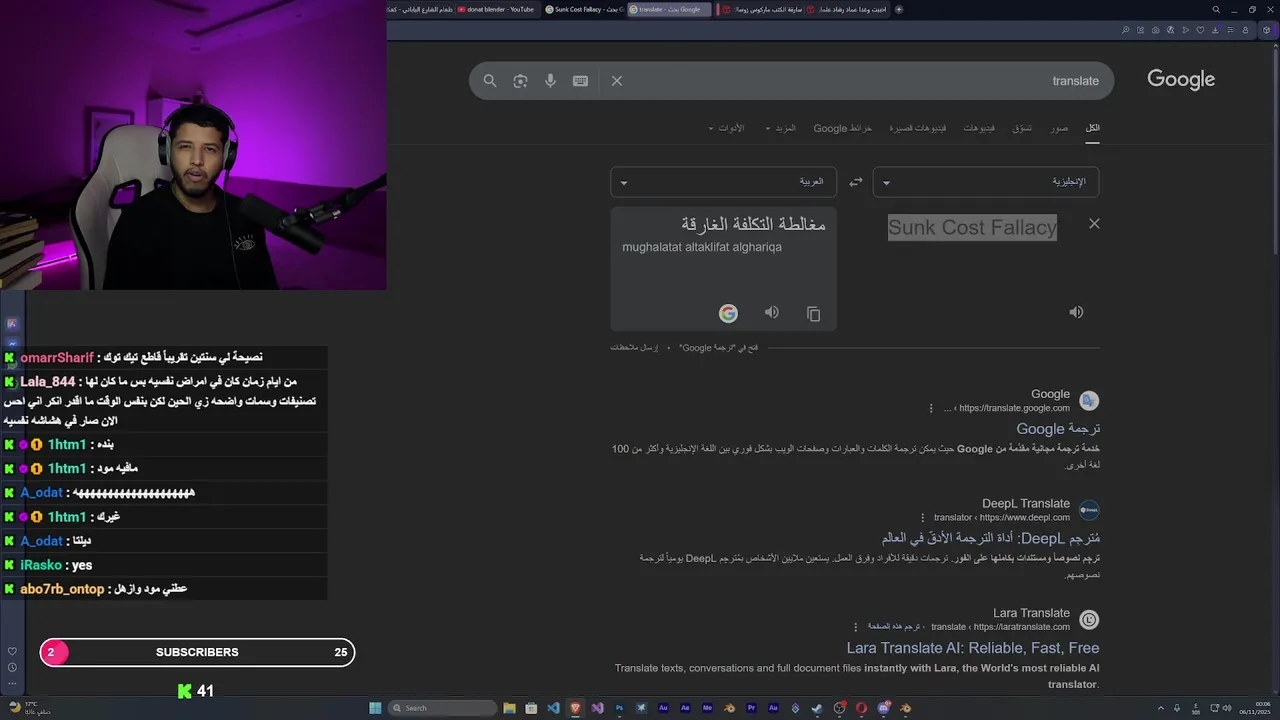Clear the search box with X
The width and height of the screenshot is (1280, 720).
pos(617,81)
